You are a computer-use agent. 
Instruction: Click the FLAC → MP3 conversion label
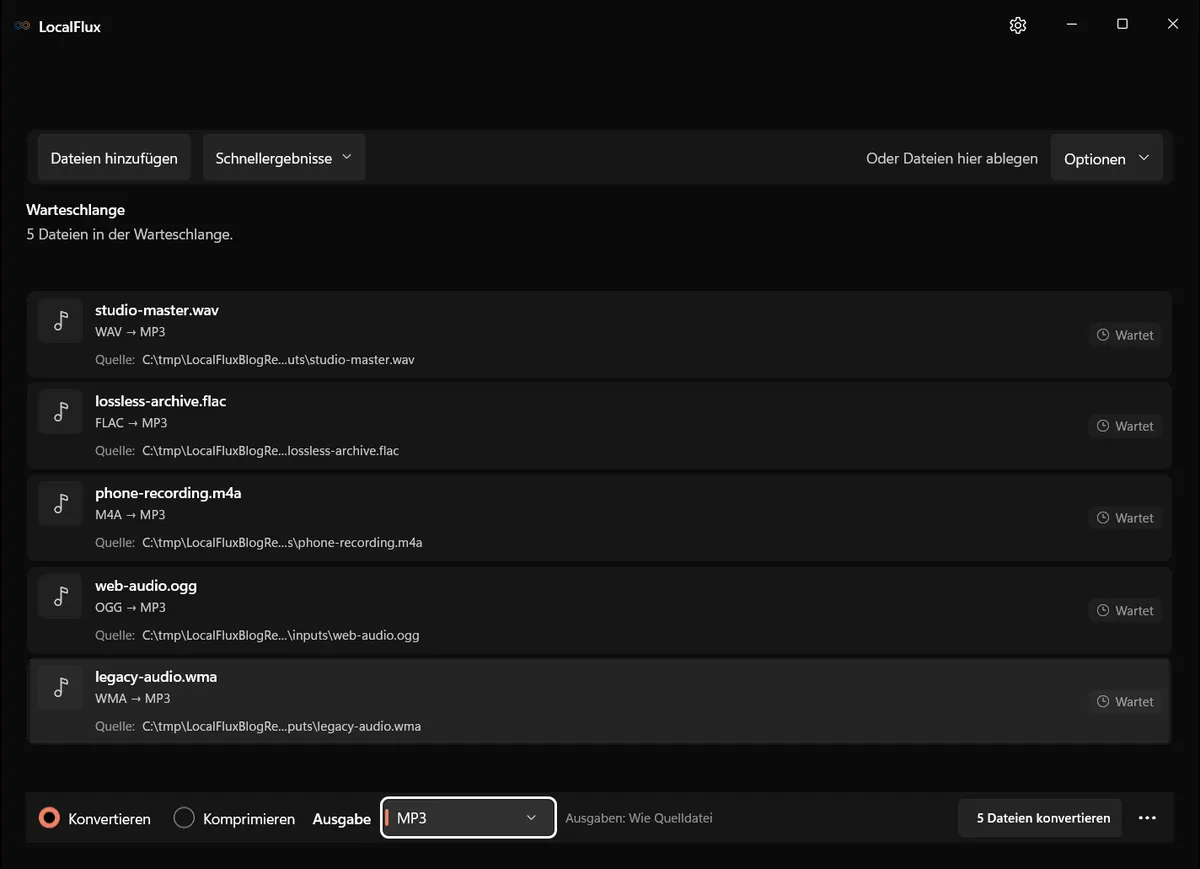click(x=131, y=423)
